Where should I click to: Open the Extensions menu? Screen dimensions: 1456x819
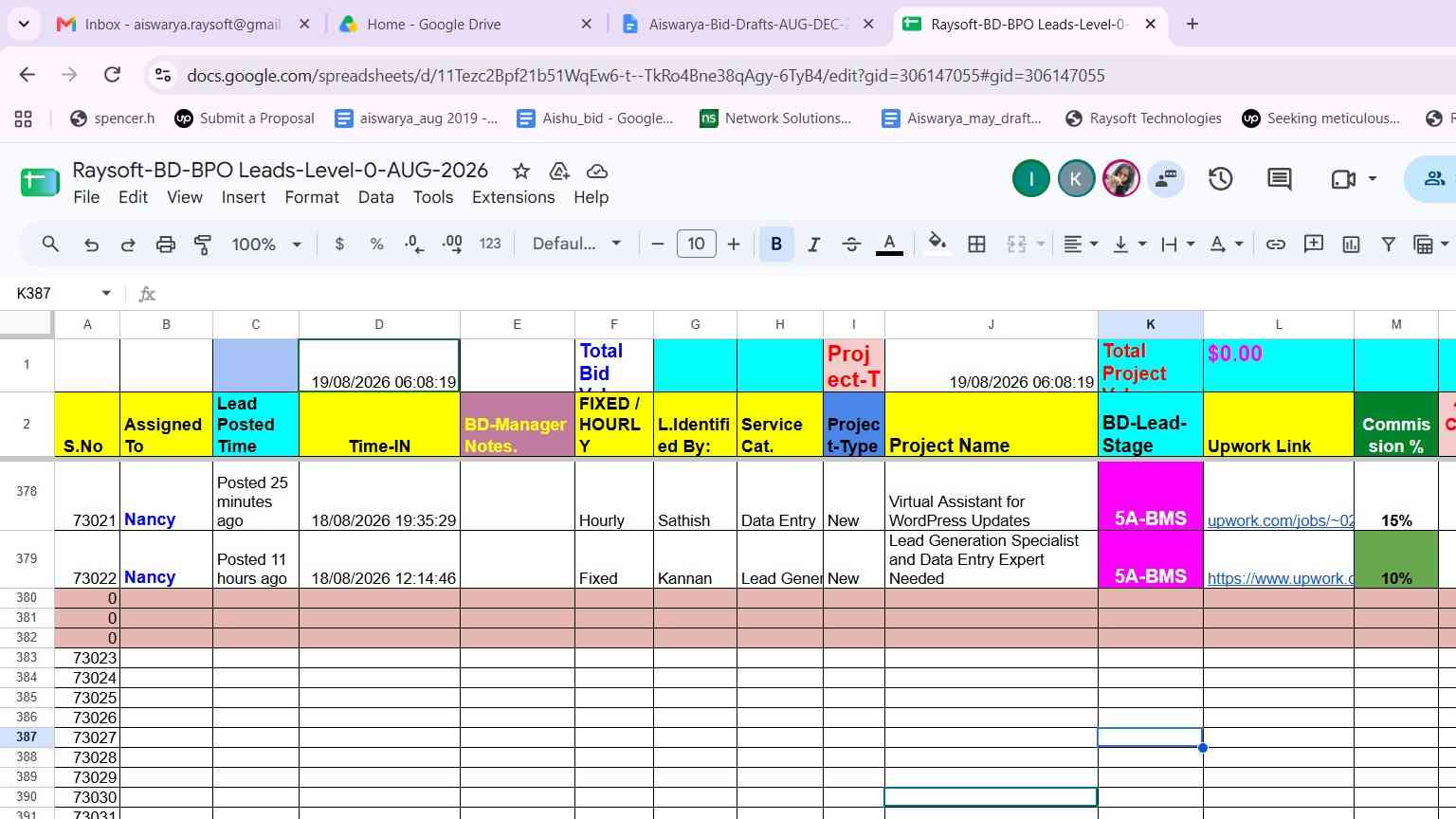pos(513,197)
